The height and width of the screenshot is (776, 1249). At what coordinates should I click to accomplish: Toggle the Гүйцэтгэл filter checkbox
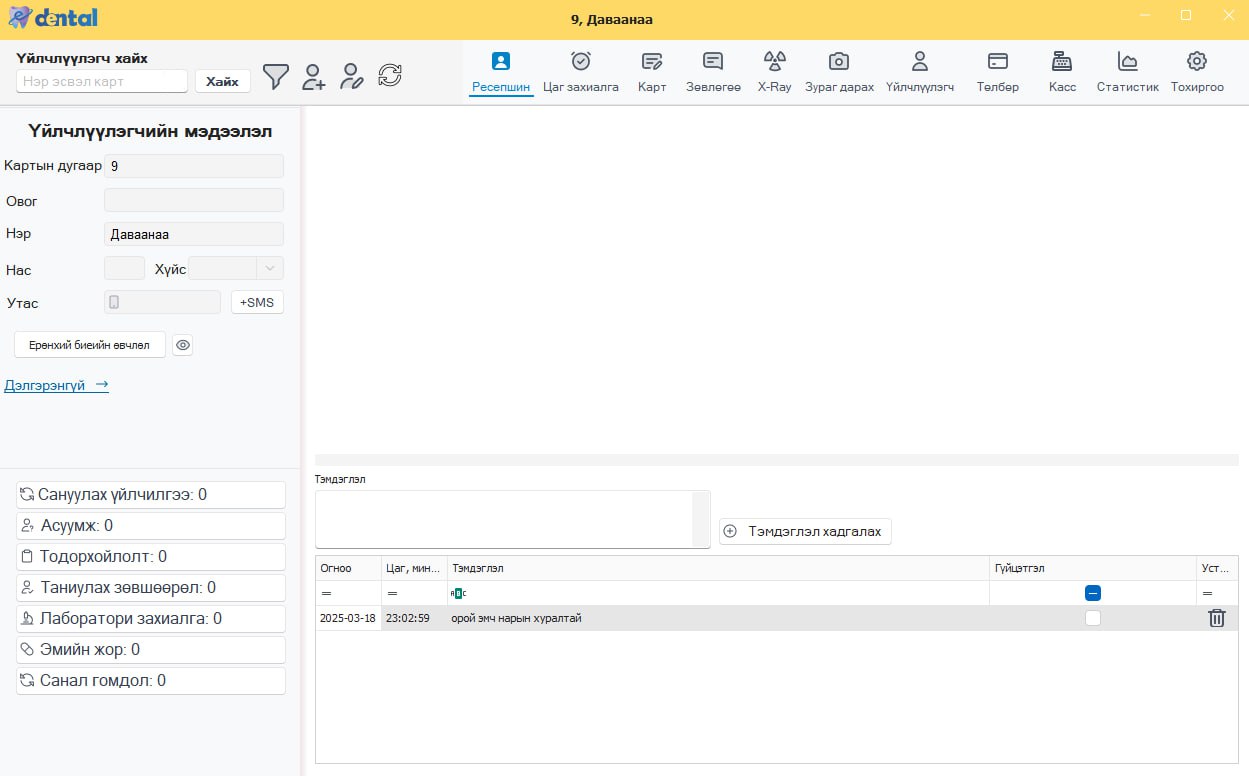point(1093,593)
